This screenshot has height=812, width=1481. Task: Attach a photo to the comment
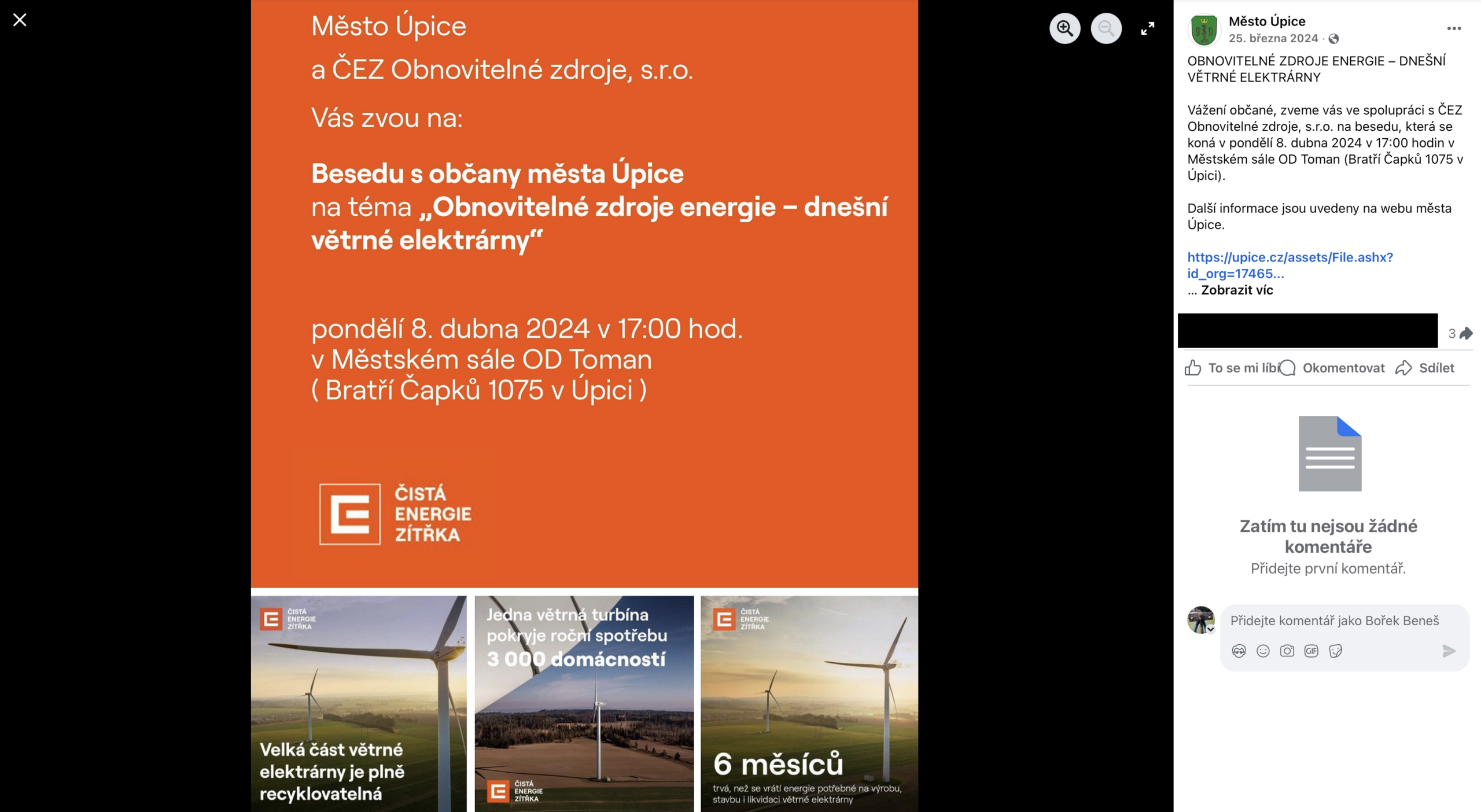(1287, 651)
